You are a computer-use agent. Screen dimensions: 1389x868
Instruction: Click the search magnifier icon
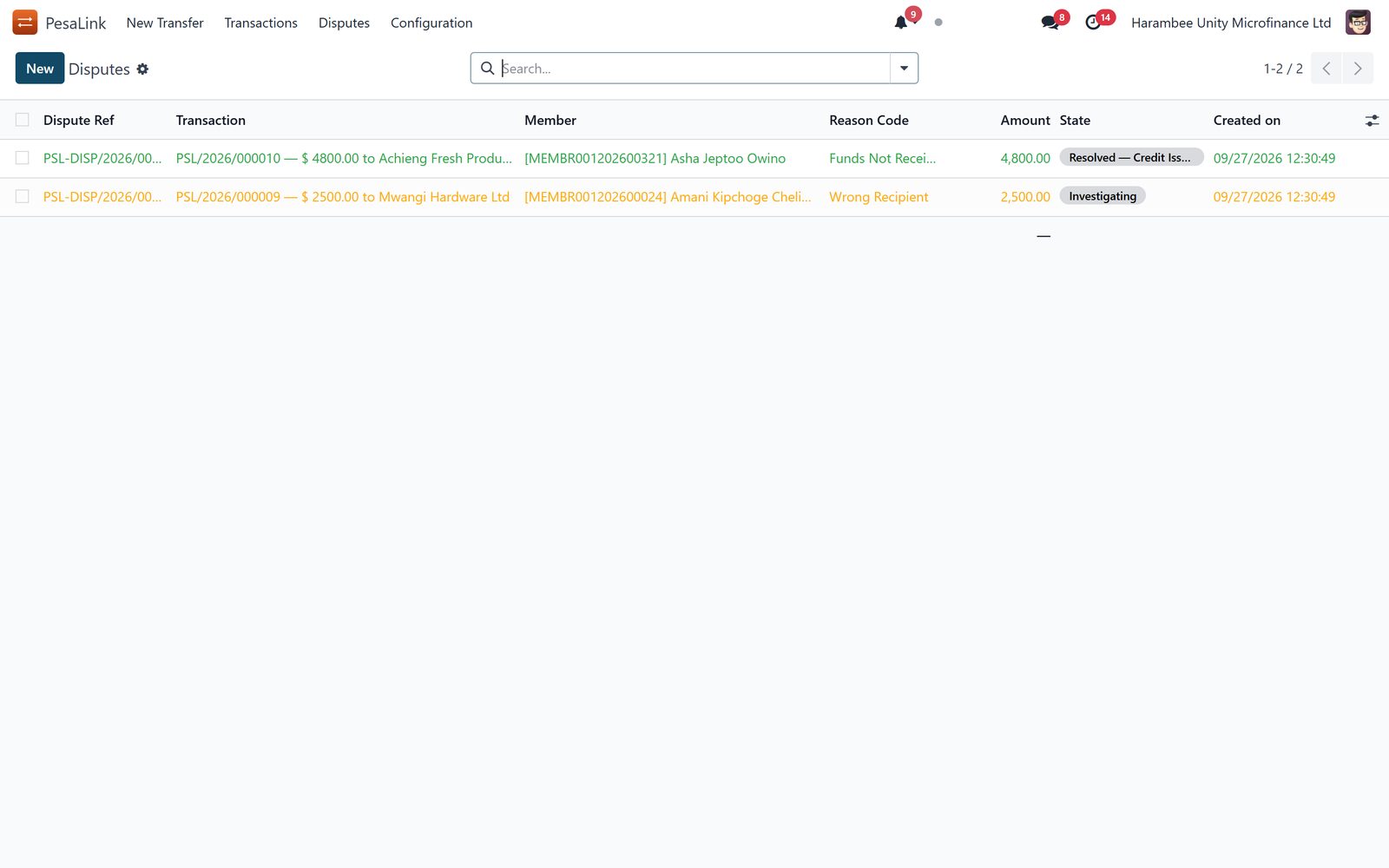coord(488,69)
